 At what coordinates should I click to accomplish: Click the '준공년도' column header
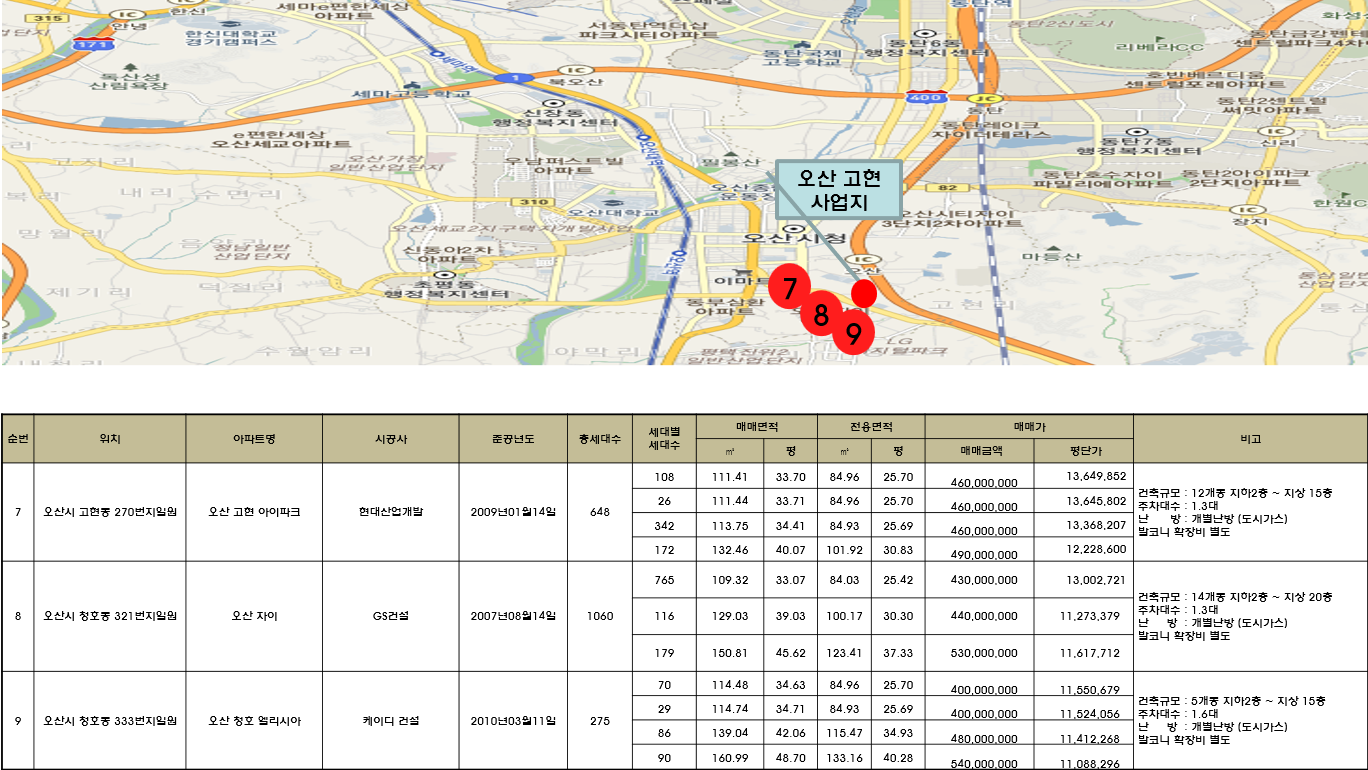513,439
